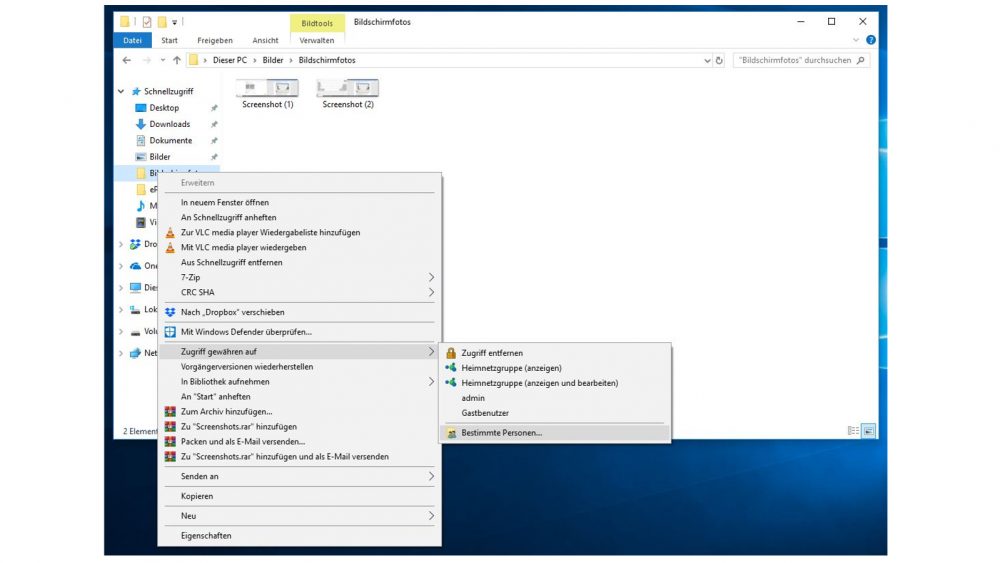Click the Heimnetzgruppe (anzeigen) share icon
Viewport: 1000px width, 563px height.
coord(451,368)
